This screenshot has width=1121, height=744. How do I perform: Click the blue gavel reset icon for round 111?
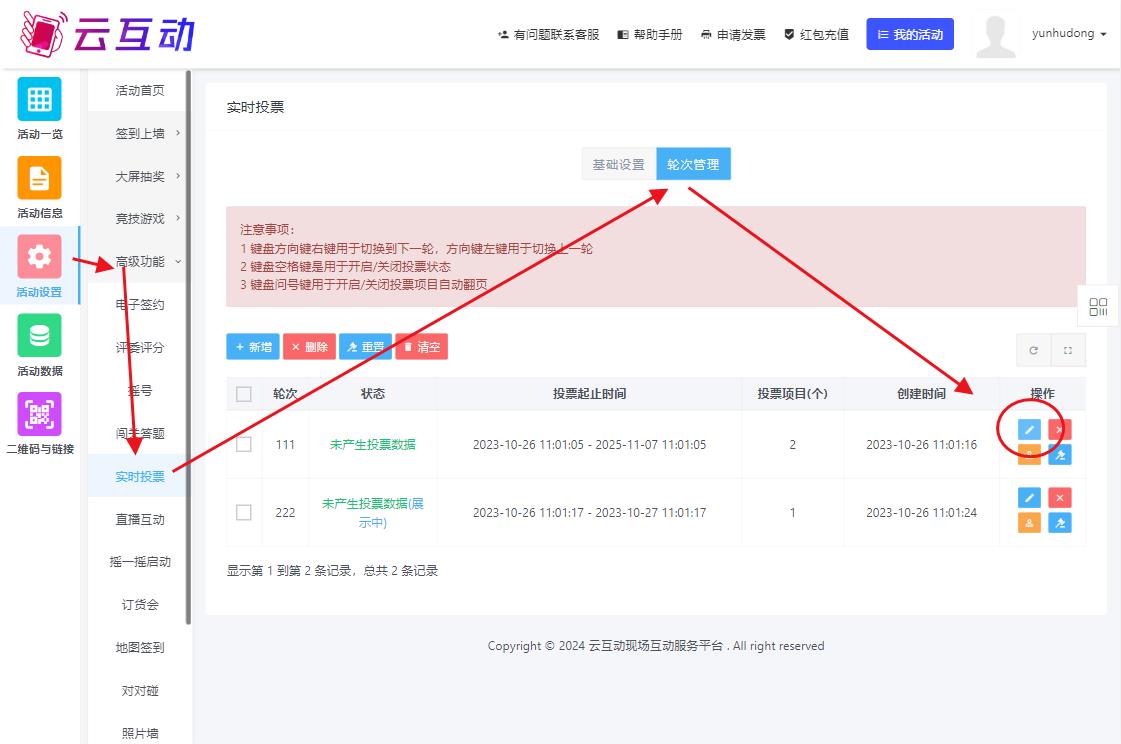1060,455
